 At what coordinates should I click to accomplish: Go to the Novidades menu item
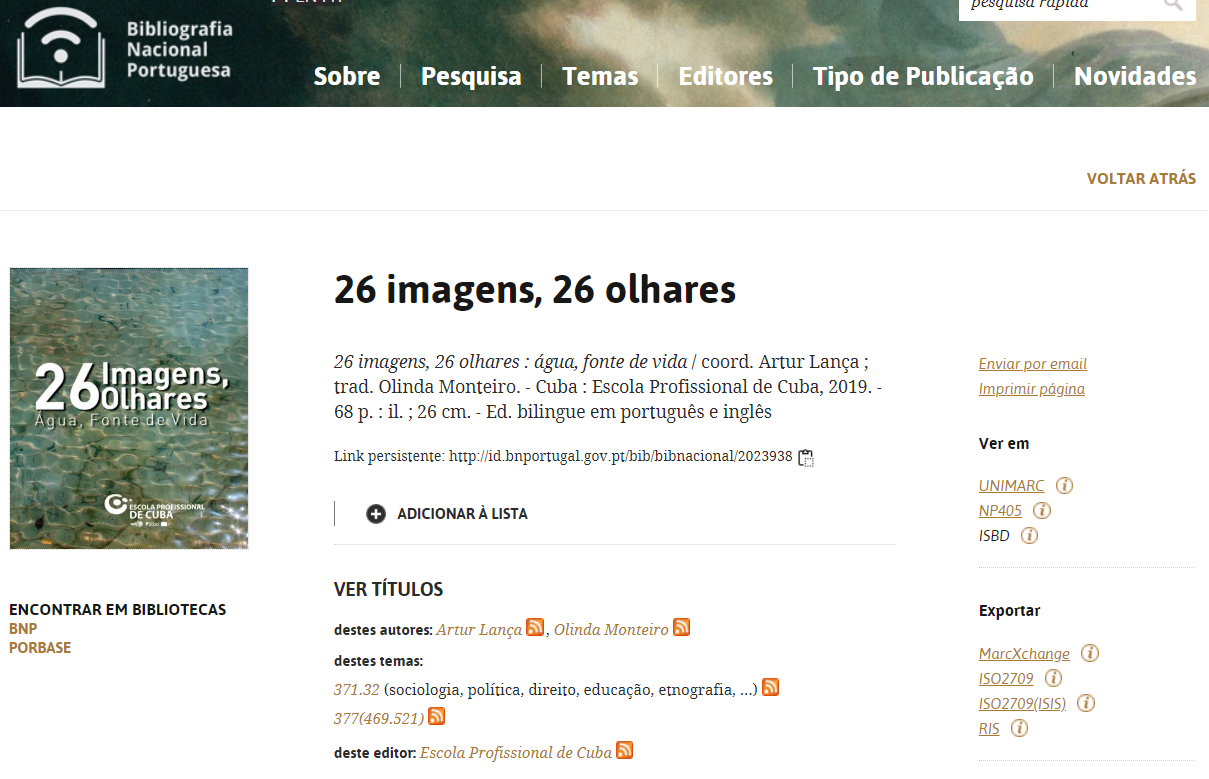(1135, 76)
